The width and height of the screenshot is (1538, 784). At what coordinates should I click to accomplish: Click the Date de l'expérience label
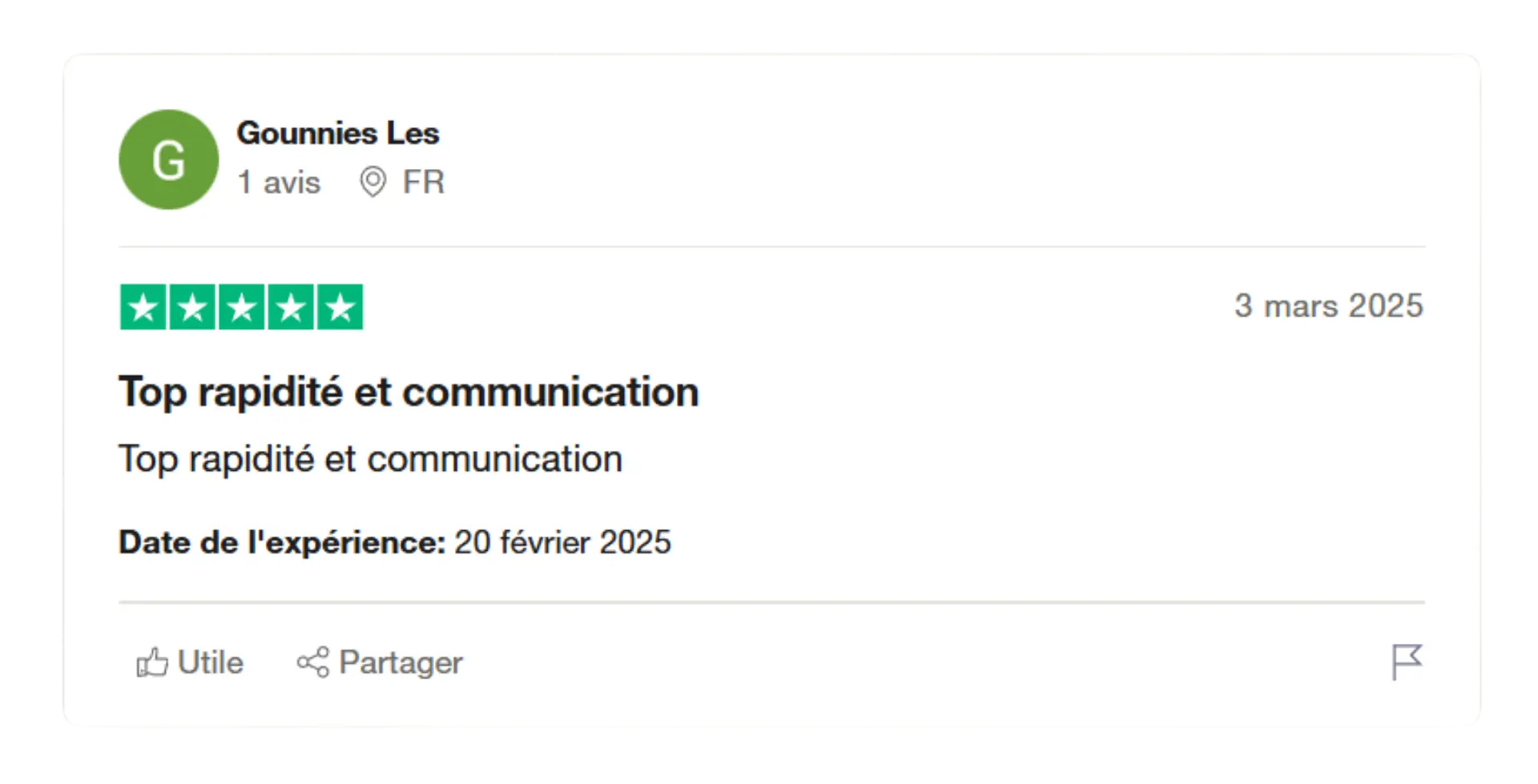coord(282,543)
